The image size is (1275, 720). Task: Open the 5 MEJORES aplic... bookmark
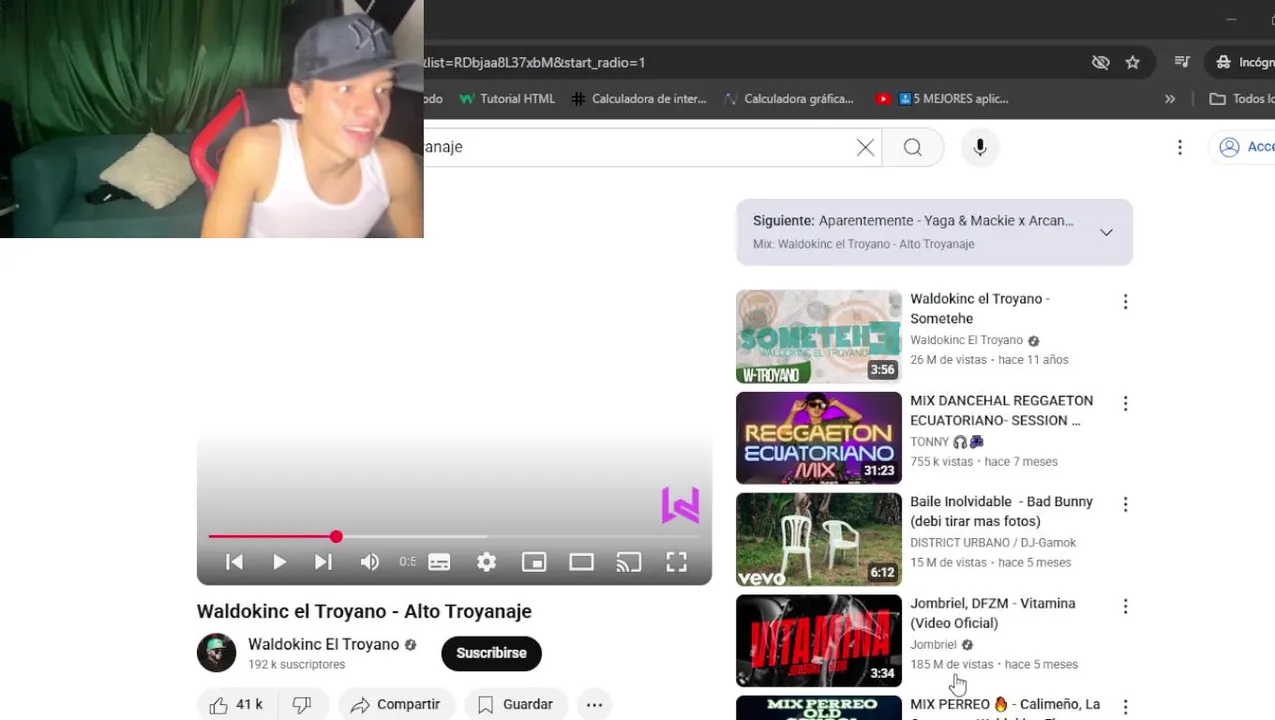coord(942,99)
